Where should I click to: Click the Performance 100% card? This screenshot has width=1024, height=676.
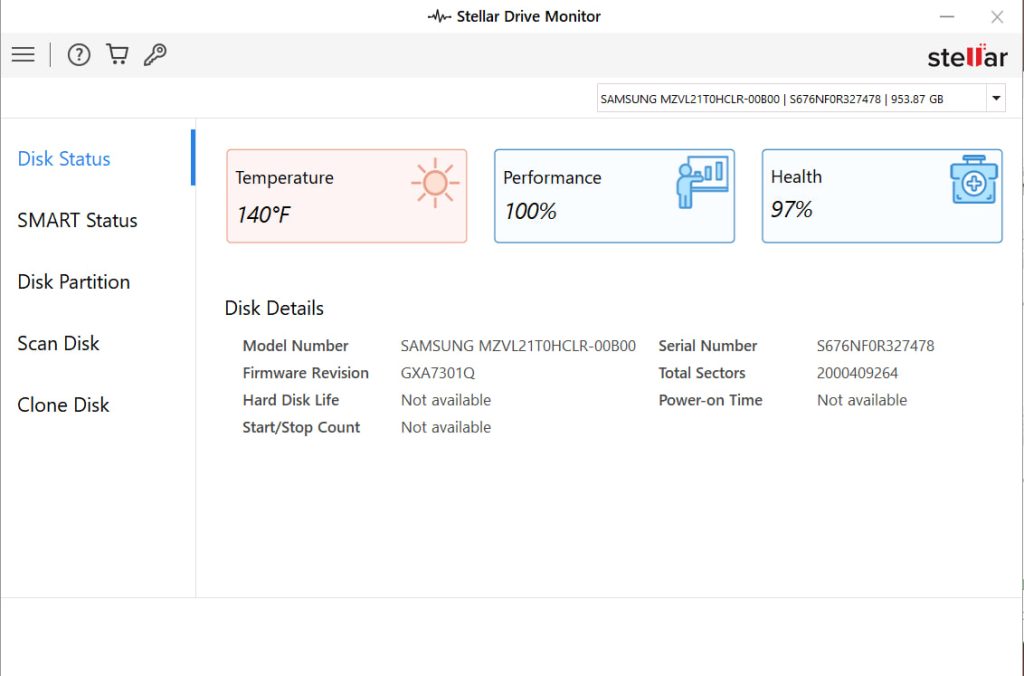pyautogui.click(x=615, y=196)
